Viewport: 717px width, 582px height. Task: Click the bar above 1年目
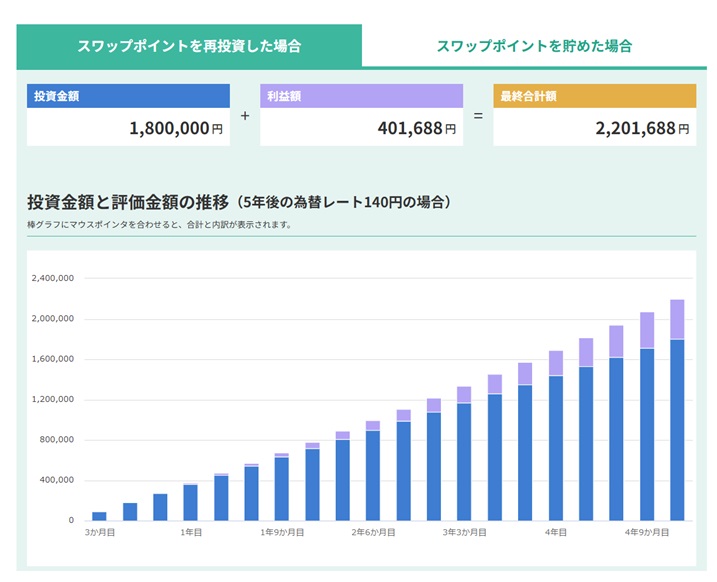190,502
